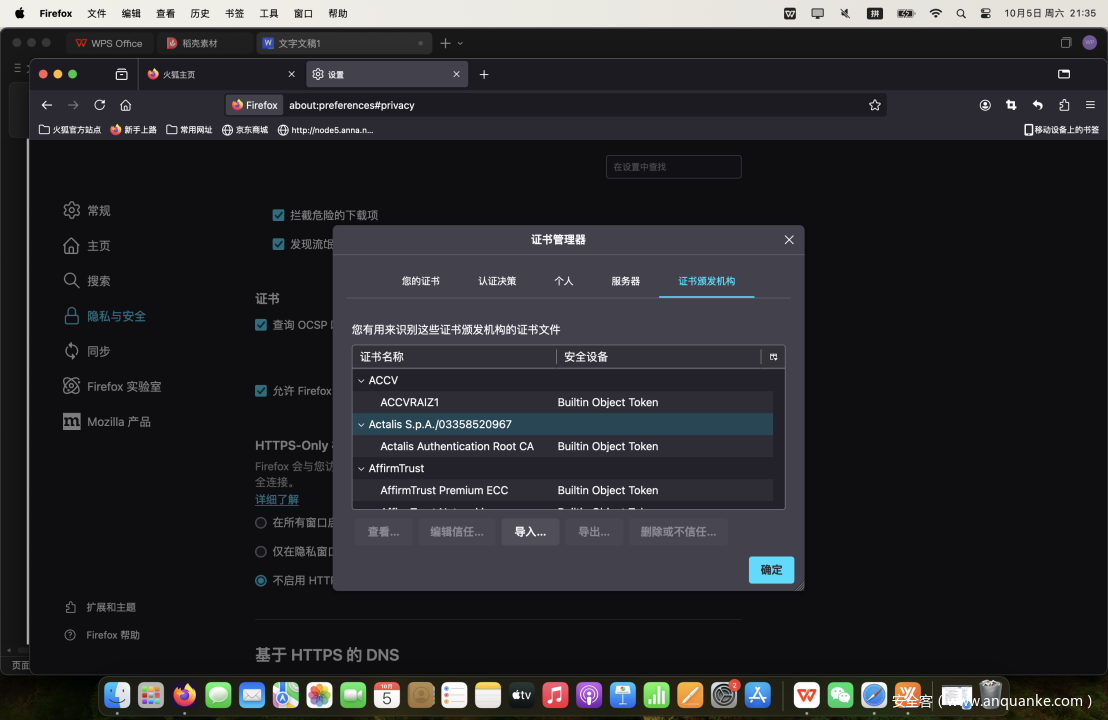Select the 在所有窗口 HTTPS-Only radio option
The image size is (1108, 720).
261,523
